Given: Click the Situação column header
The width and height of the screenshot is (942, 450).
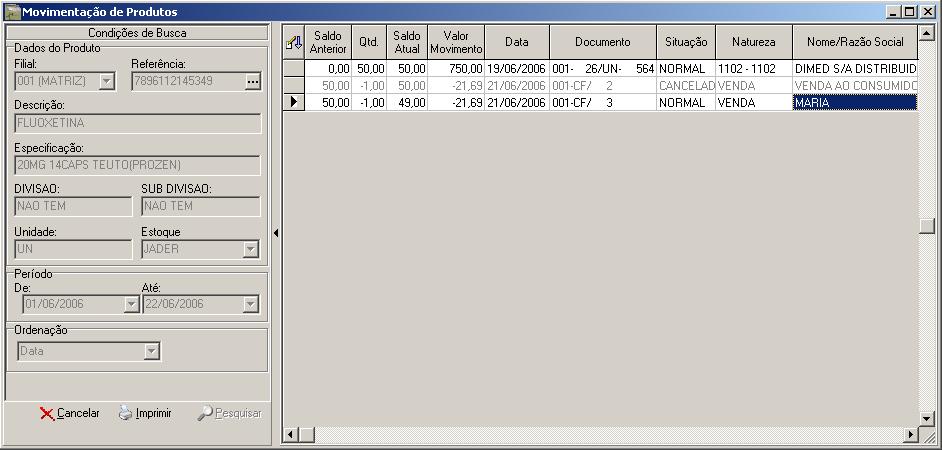Looking at the screenshot, I should 685,42.
